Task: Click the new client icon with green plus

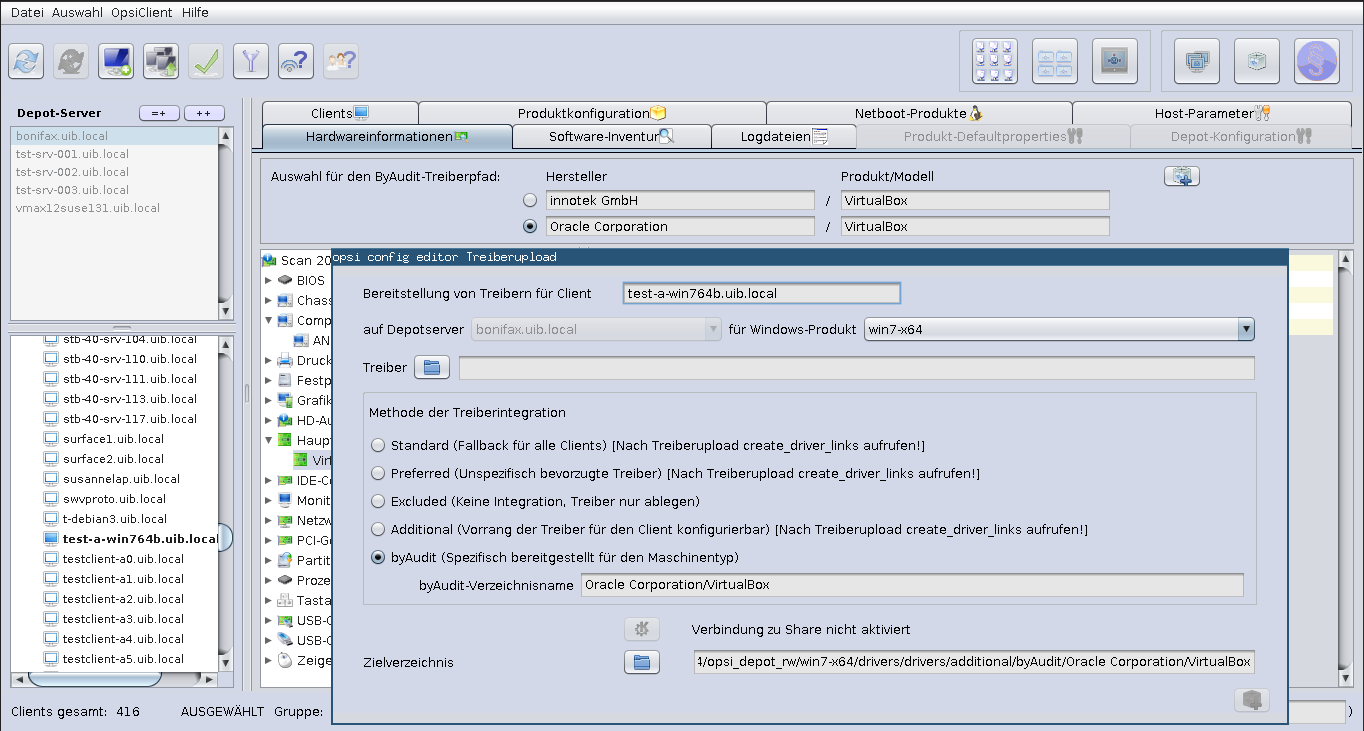Action: point(116,61)
